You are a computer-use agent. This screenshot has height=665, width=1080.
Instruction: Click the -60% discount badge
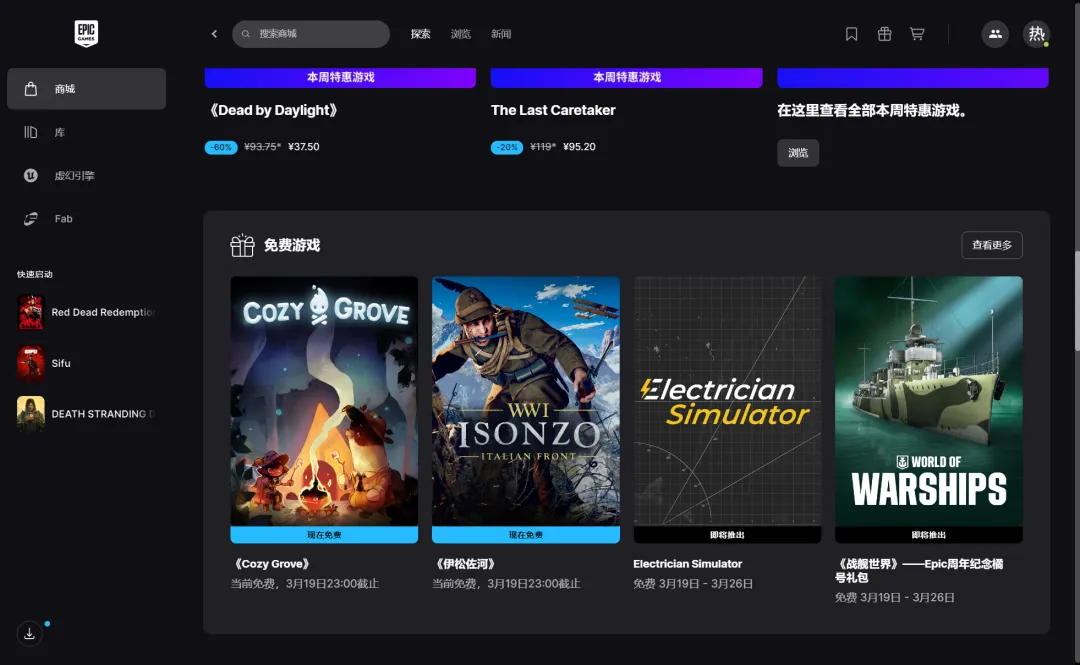coord(221,147)
